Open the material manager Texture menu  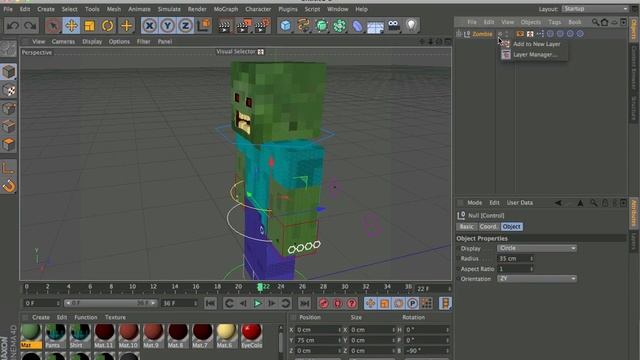point(115,317)
